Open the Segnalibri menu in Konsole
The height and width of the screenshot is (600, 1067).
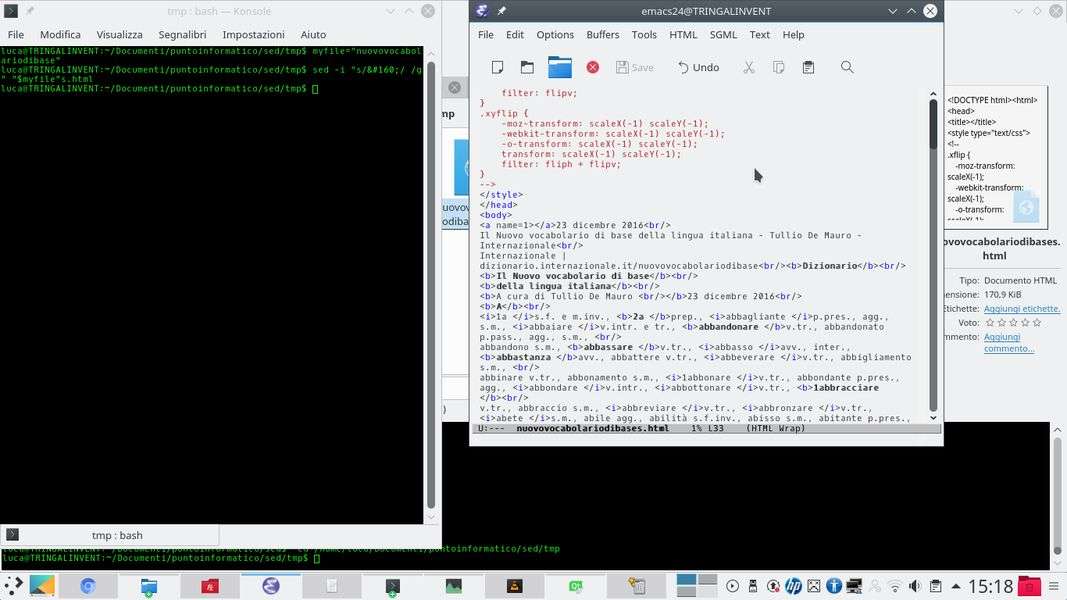click(182, 34)
